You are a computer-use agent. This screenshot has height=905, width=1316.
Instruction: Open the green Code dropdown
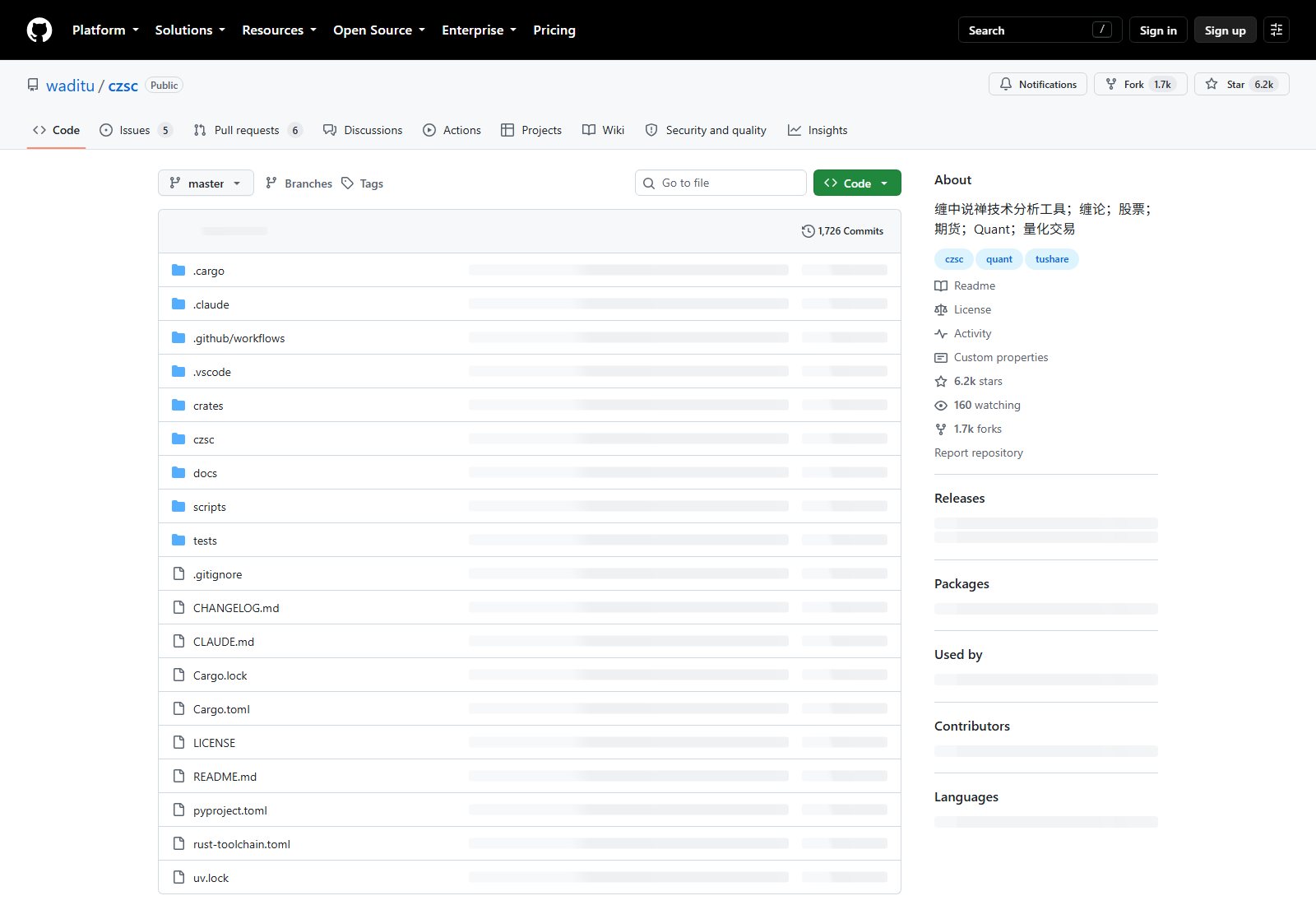click(x=857, y=183)
